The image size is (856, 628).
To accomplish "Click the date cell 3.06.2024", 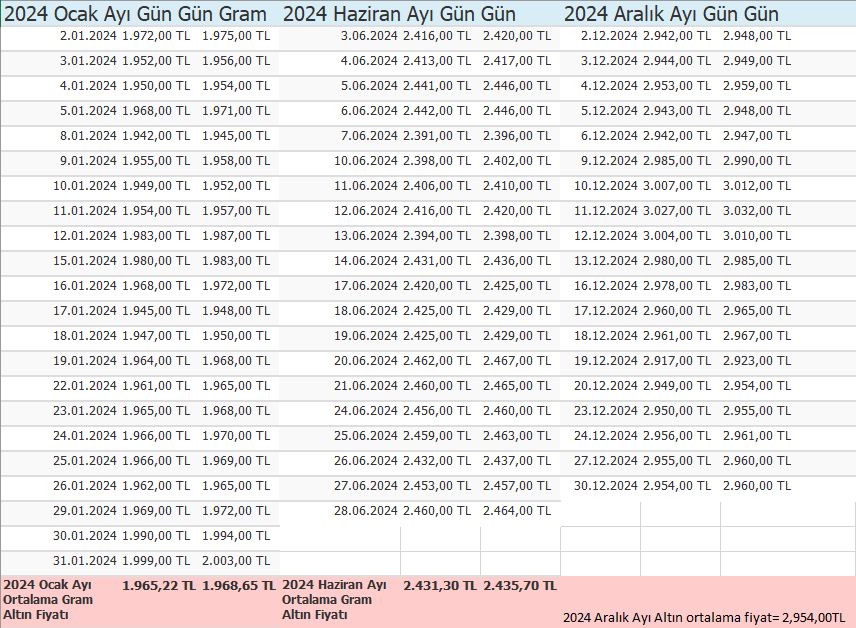I will point(369,36).
